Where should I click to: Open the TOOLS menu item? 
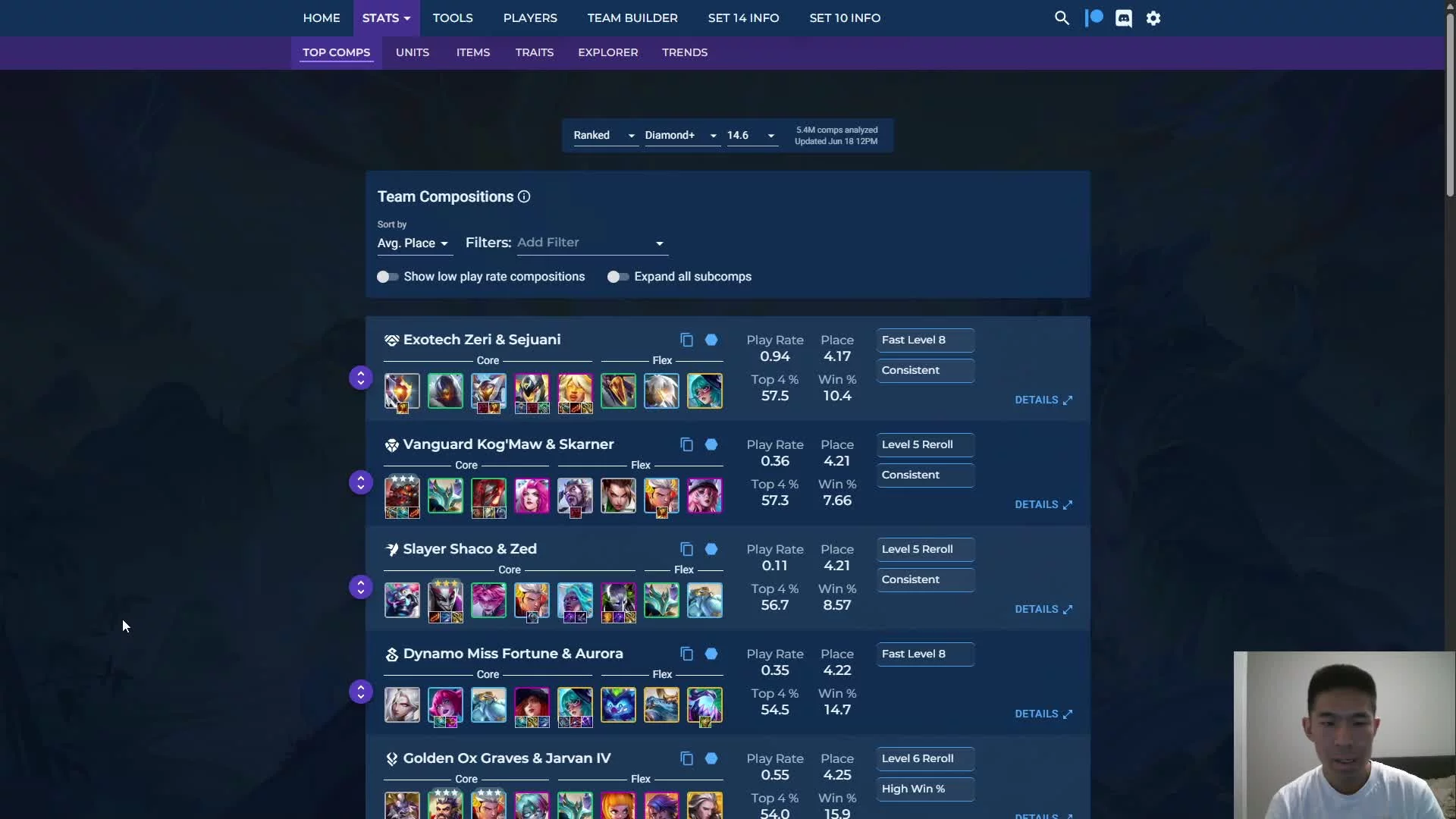tap(453, 18)
